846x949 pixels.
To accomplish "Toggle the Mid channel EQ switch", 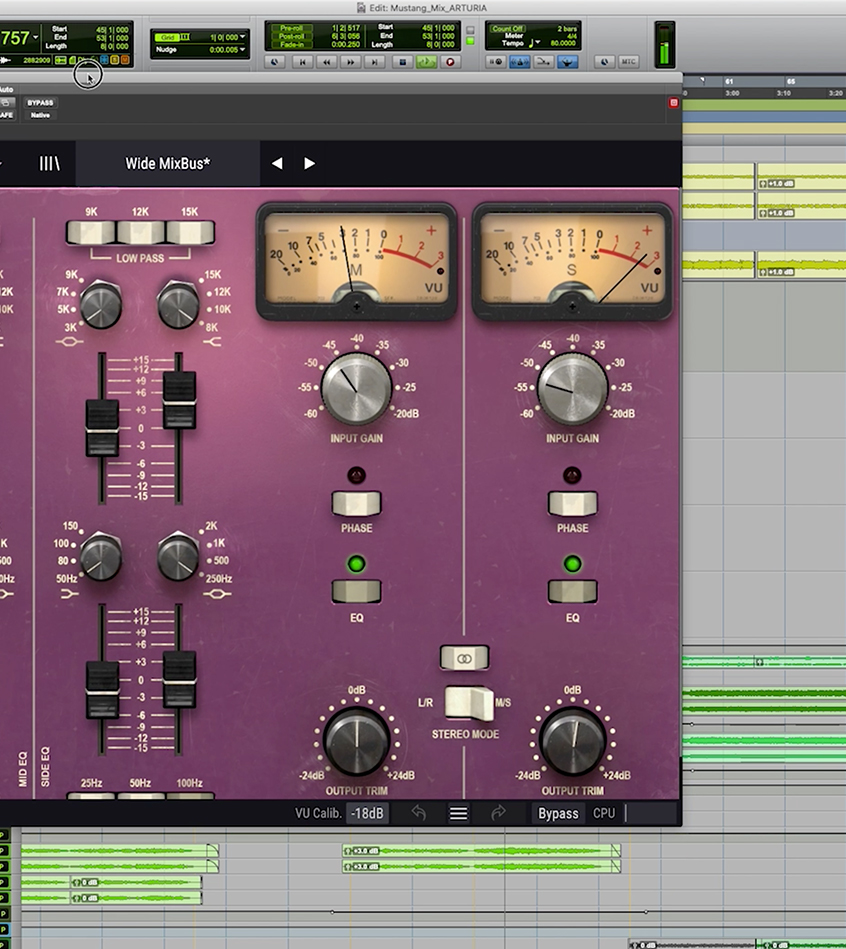I will click(356, 592).
